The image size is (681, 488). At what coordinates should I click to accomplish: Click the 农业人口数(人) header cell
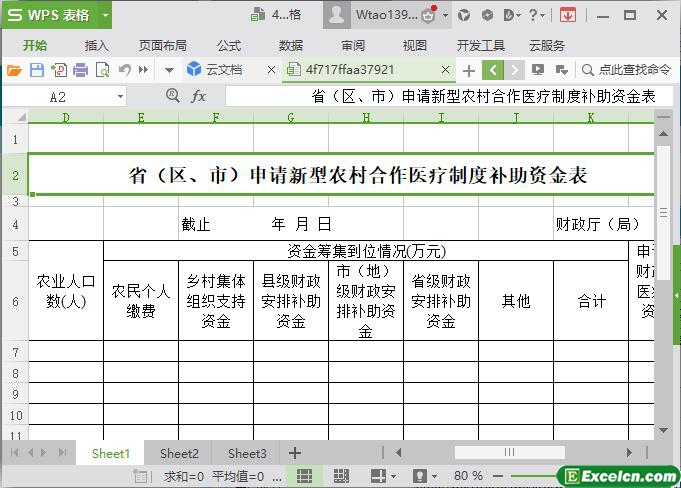pos(66,290)
